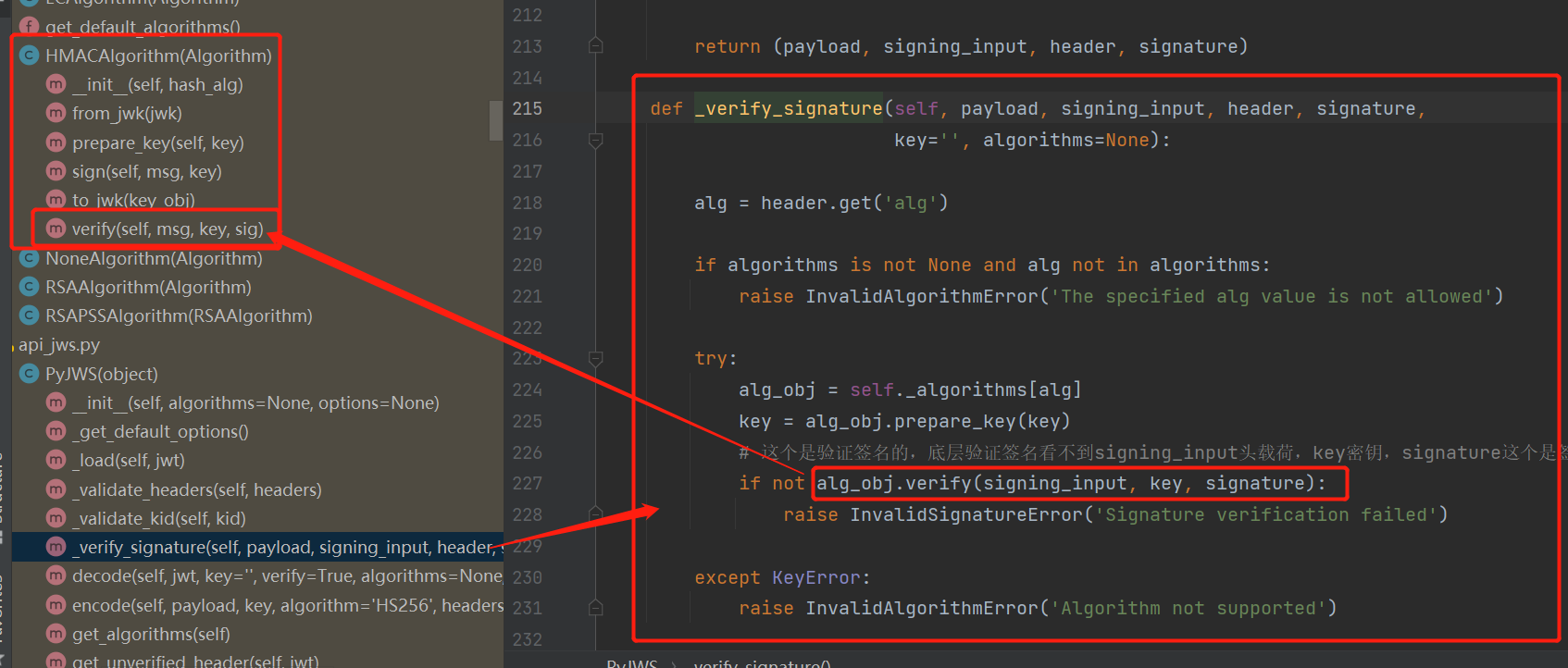The height and width of the screenshot is (668, 1568).
Task: Open __init__(self, algorithms=None, options=None)
Action: tap(255, 402)
